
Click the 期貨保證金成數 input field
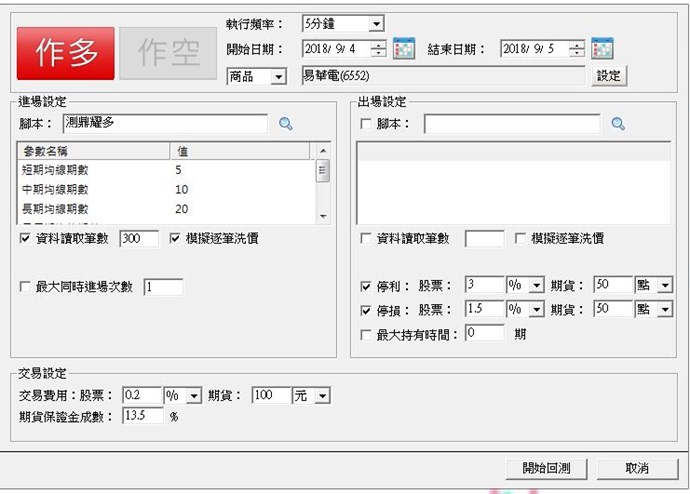[142, 416]
